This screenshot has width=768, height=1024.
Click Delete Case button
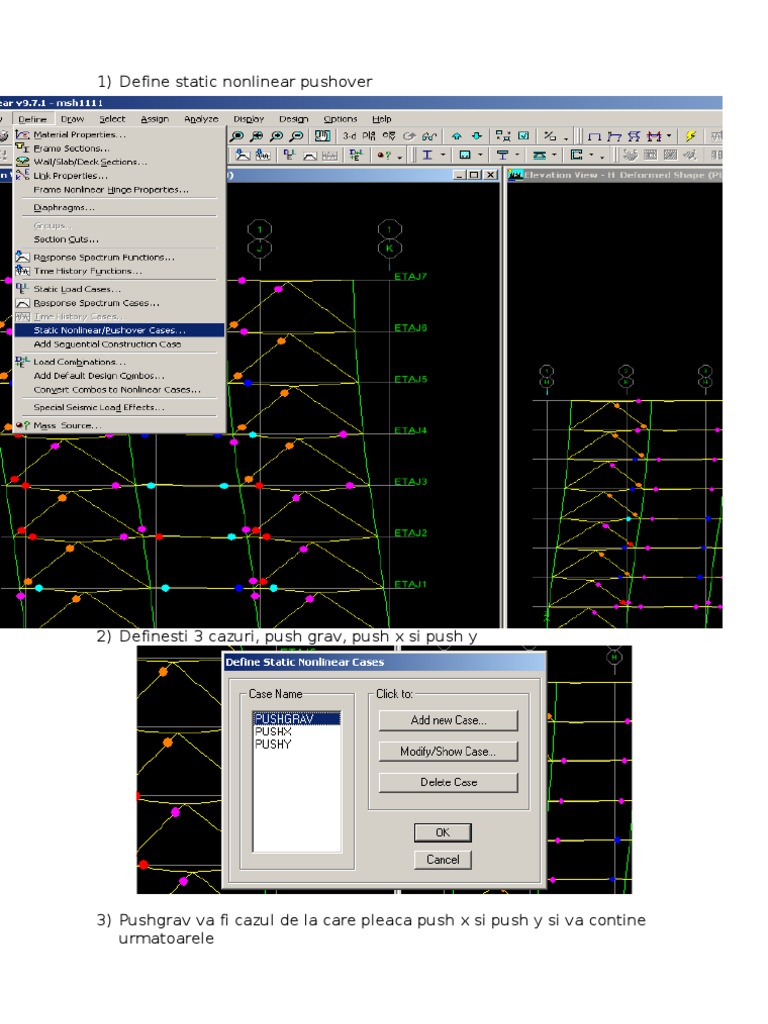point(448,782)
